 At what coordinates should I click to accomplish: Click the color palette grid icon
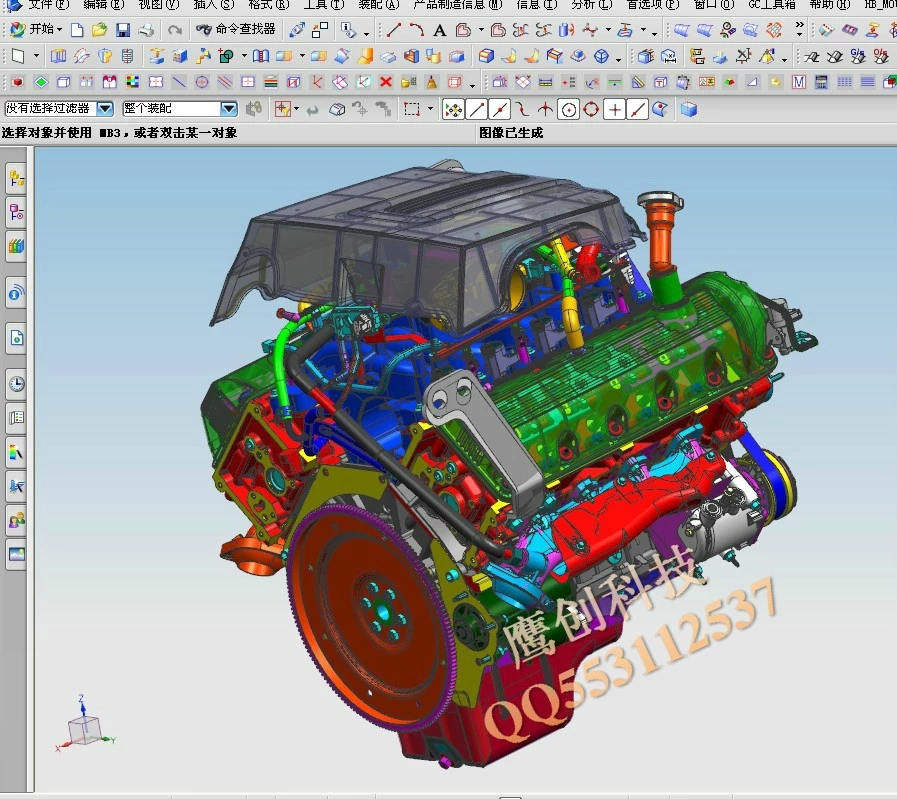[x=133, y=82]
